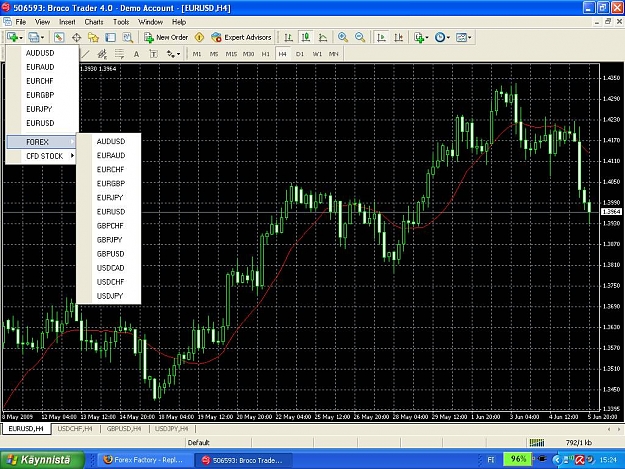Viewport: 625px width, 469px height.
Task: Open the Data Window crosshair icon
Action: (76, 37)
